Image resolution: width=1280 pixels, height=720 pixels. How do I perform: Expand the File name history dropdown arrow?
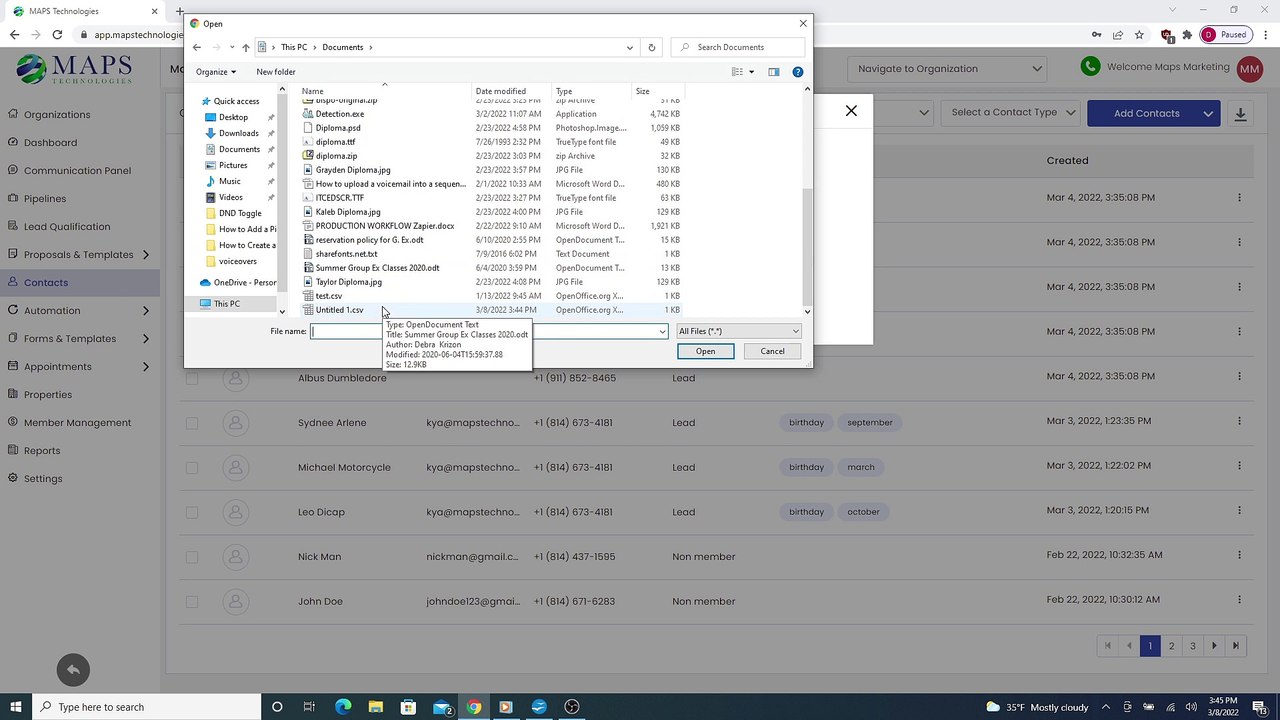click(661, 331)
